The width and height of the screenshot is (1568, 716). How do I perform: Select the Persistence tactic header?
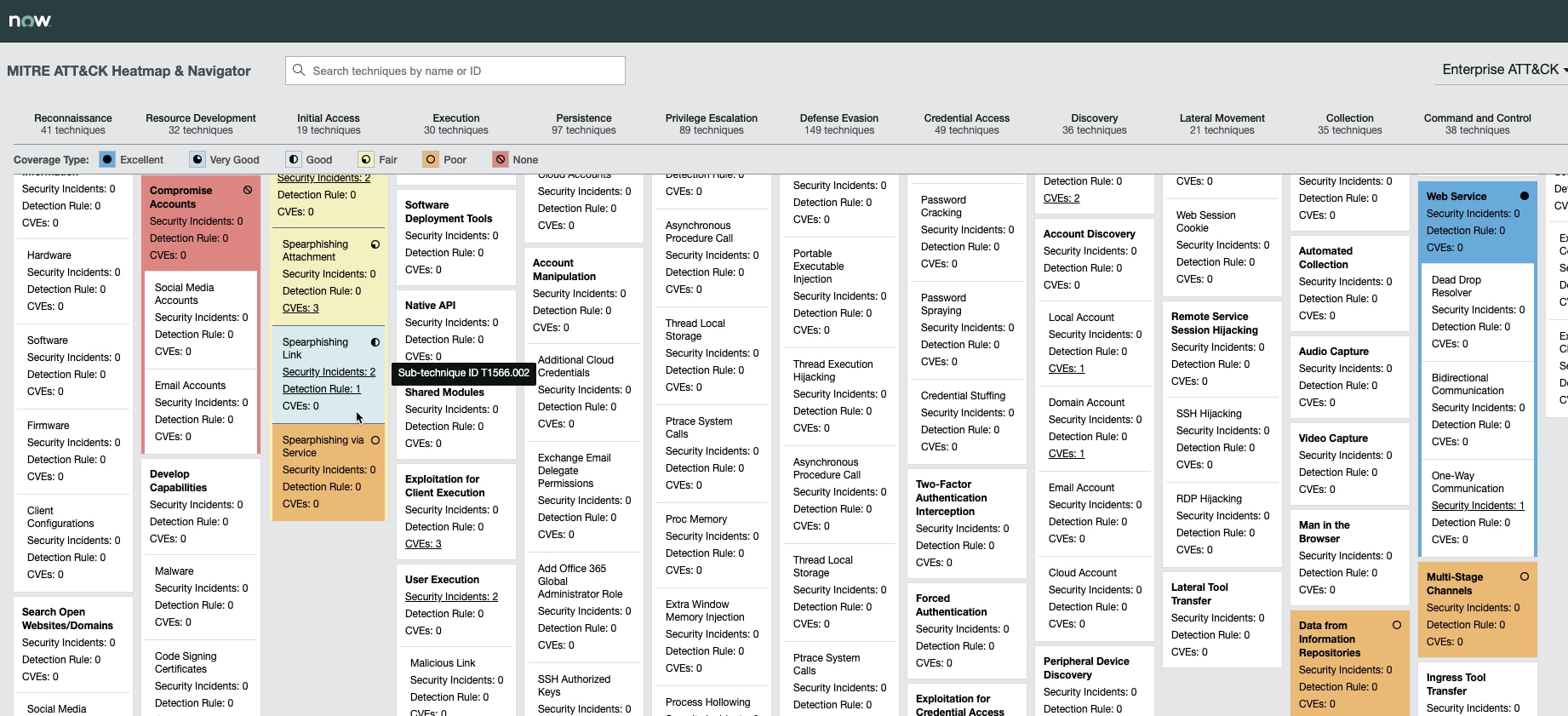click(584, 124)
